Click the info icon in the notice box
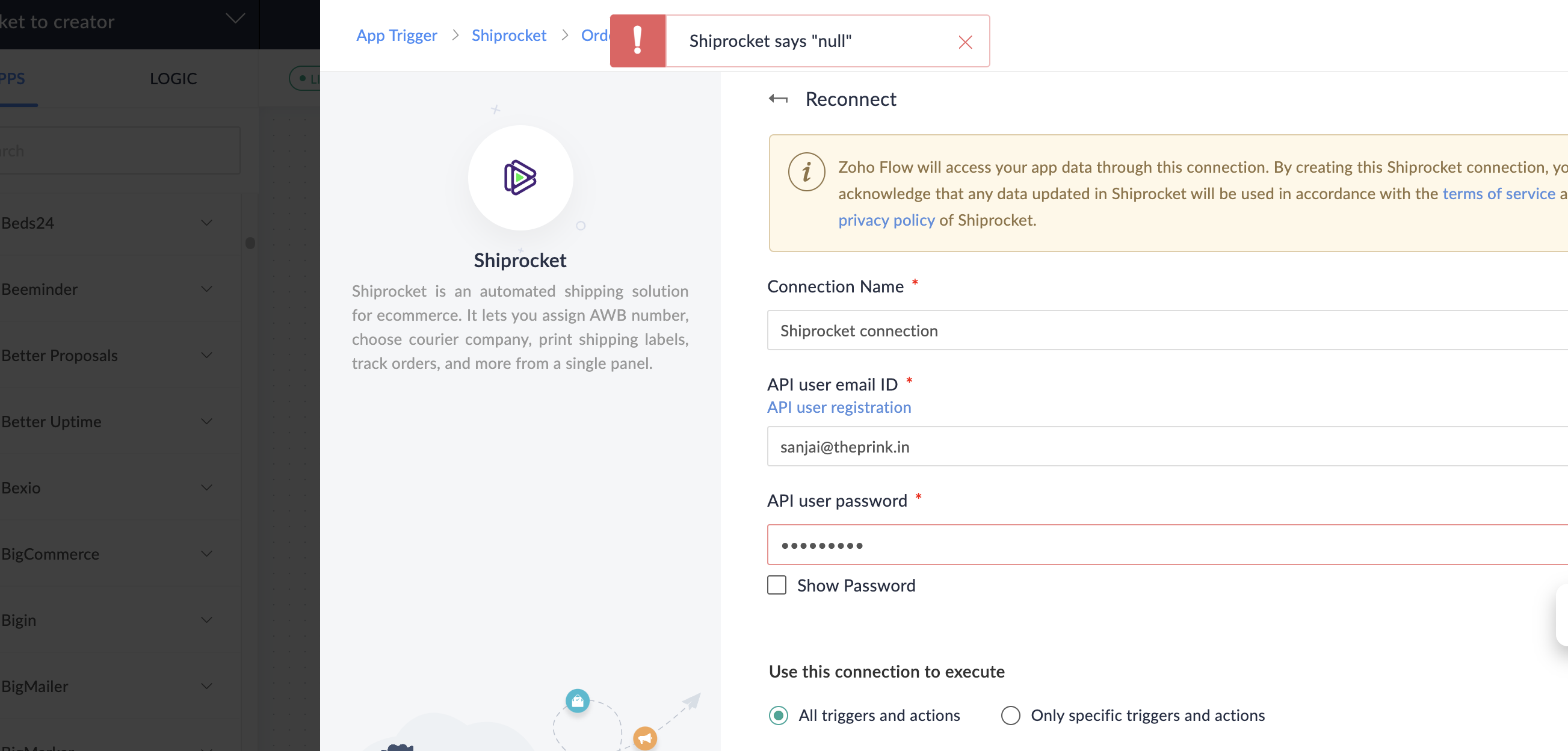 (x=806, y=172)
